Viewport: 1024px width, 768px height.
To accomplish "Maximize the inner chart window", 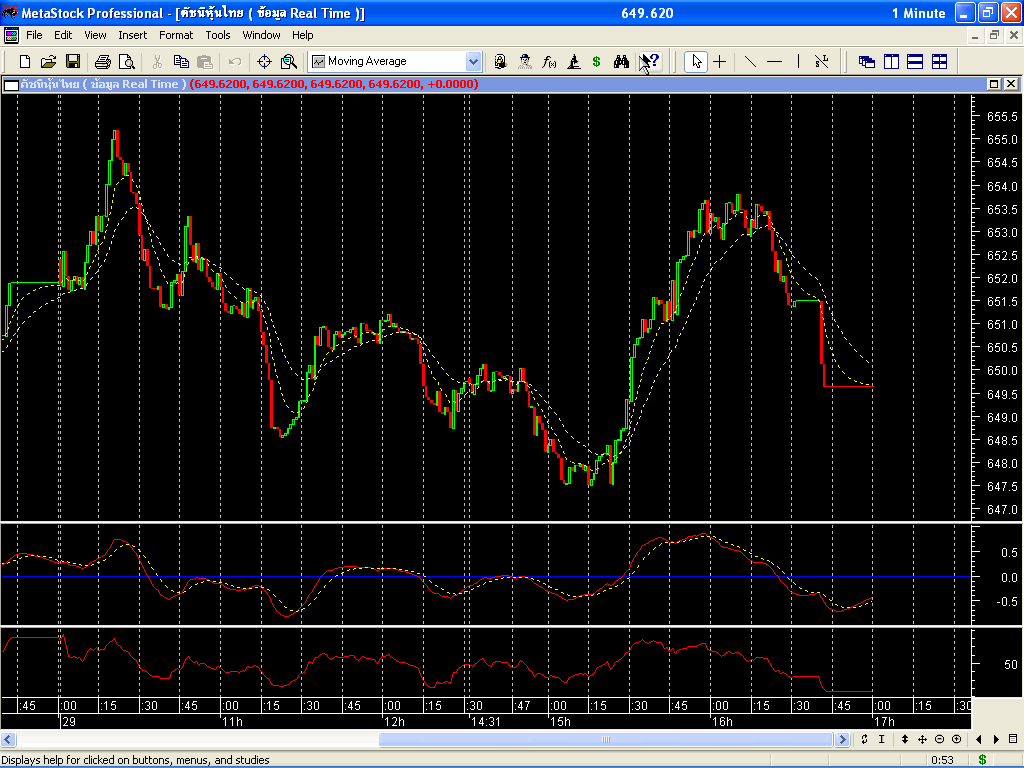I will coord(993,84).
